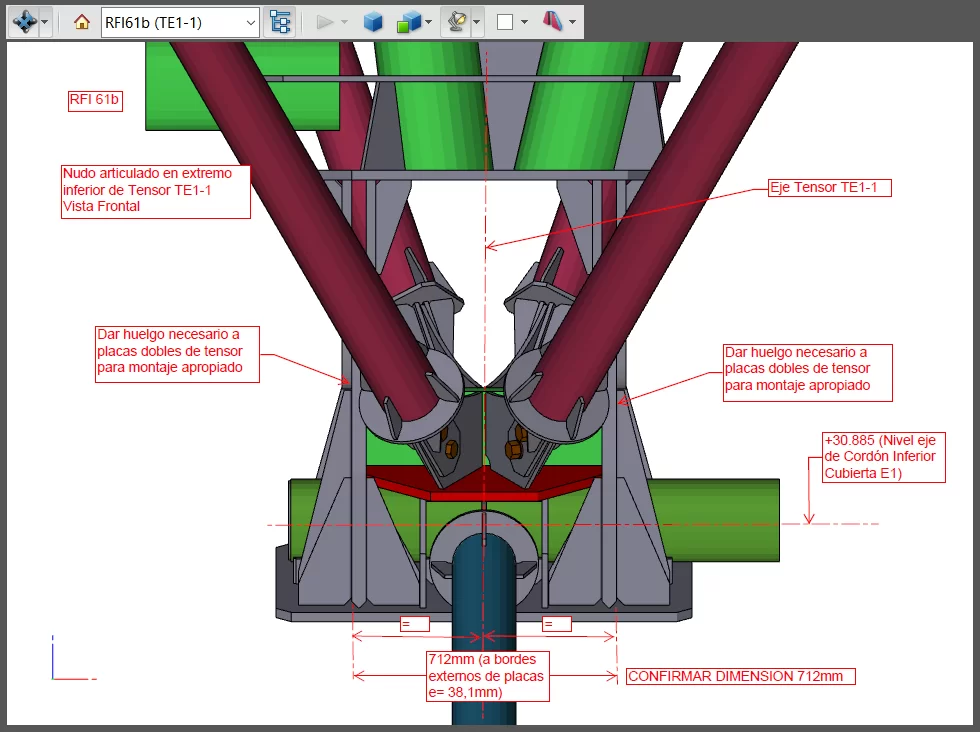Toggle the Model Tree panel
980x732 pixels.
tap(281, 22)
